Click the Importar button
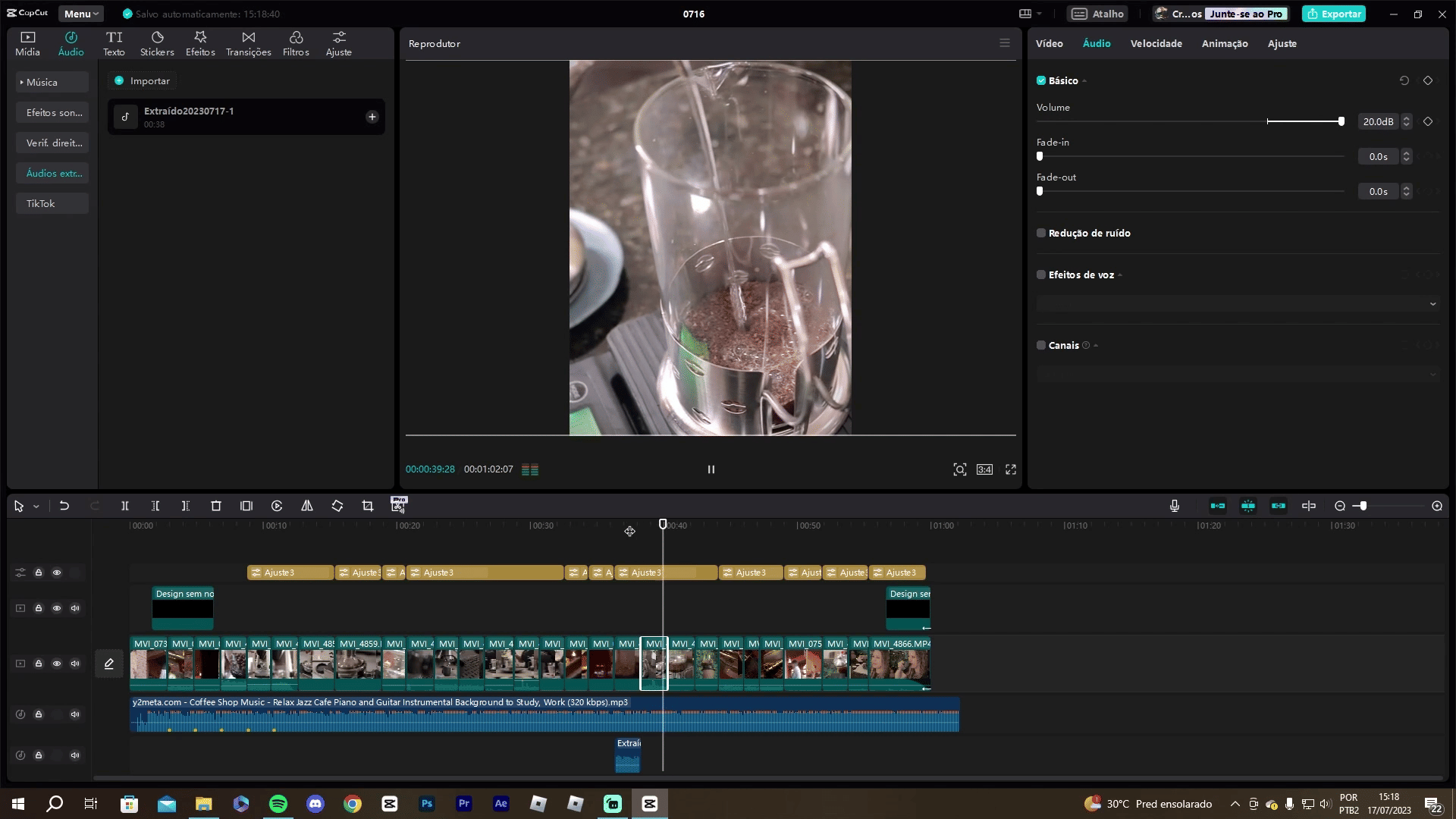 (x=143, y=80)
